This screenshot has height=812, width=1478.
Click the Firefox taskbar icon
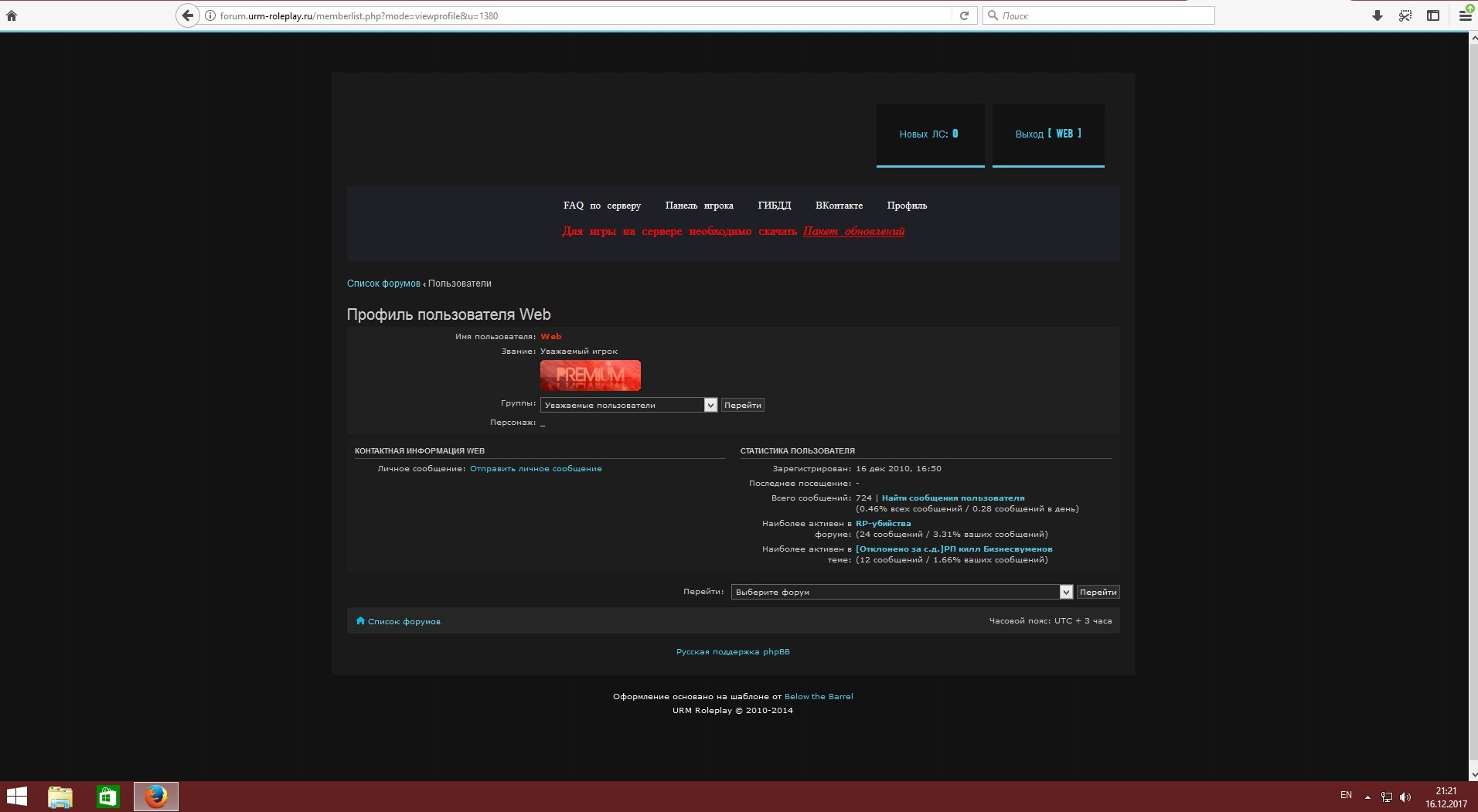[156, 797]
